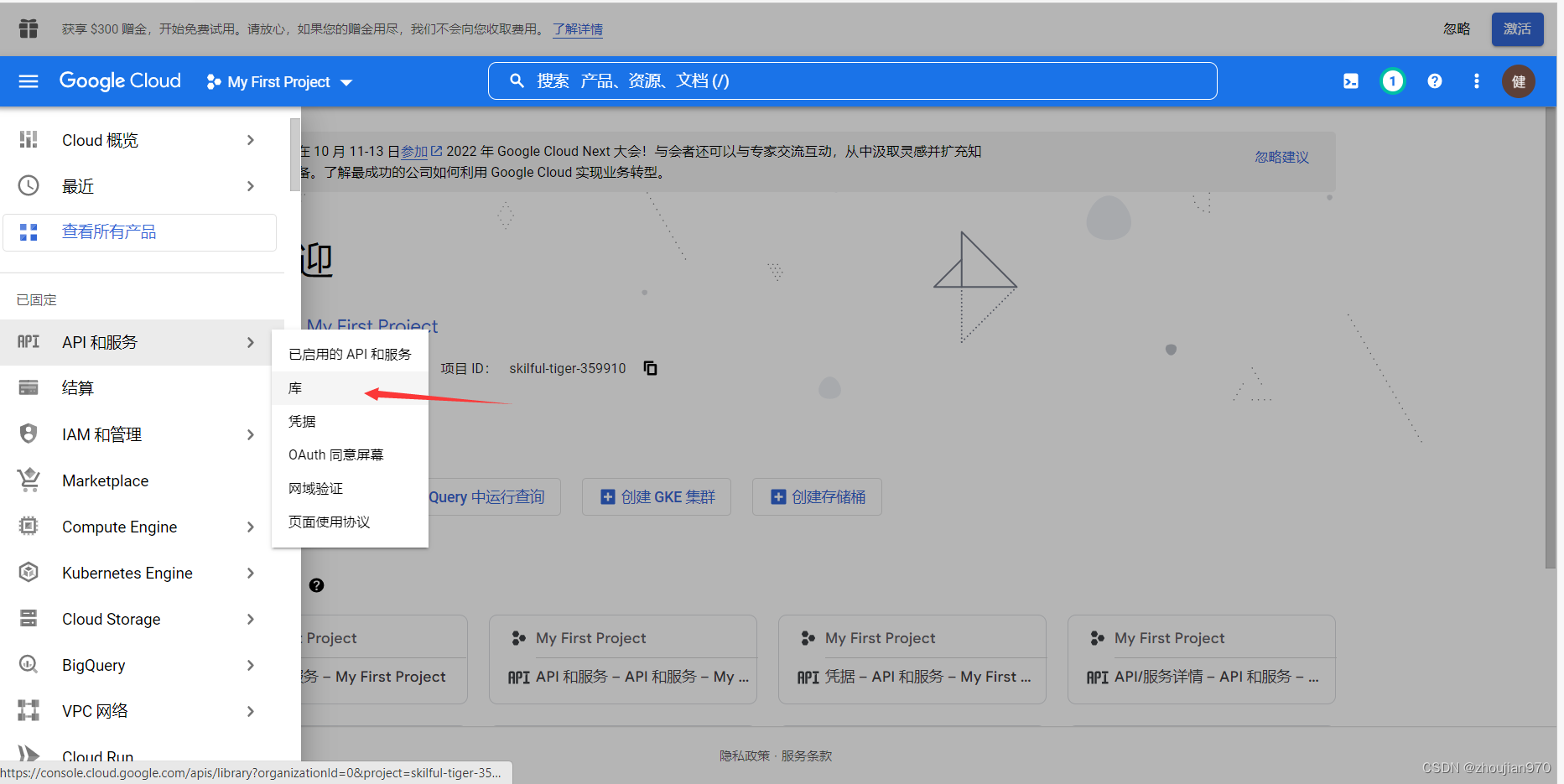Click the main page vertical scrollbar
Image resolution: width=1564 pixels, height=784 pixels.
(x=1551, y=338)
